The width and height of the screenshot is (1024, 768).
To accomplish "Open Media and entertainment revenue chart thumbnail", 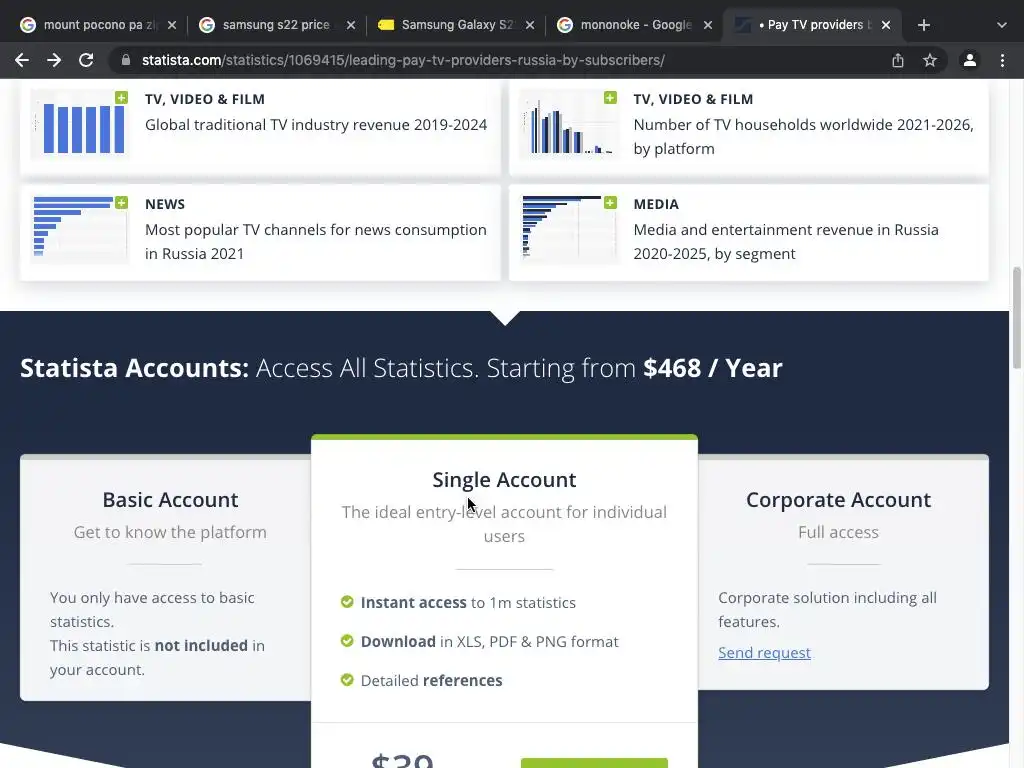I will (x=568, y=229).
